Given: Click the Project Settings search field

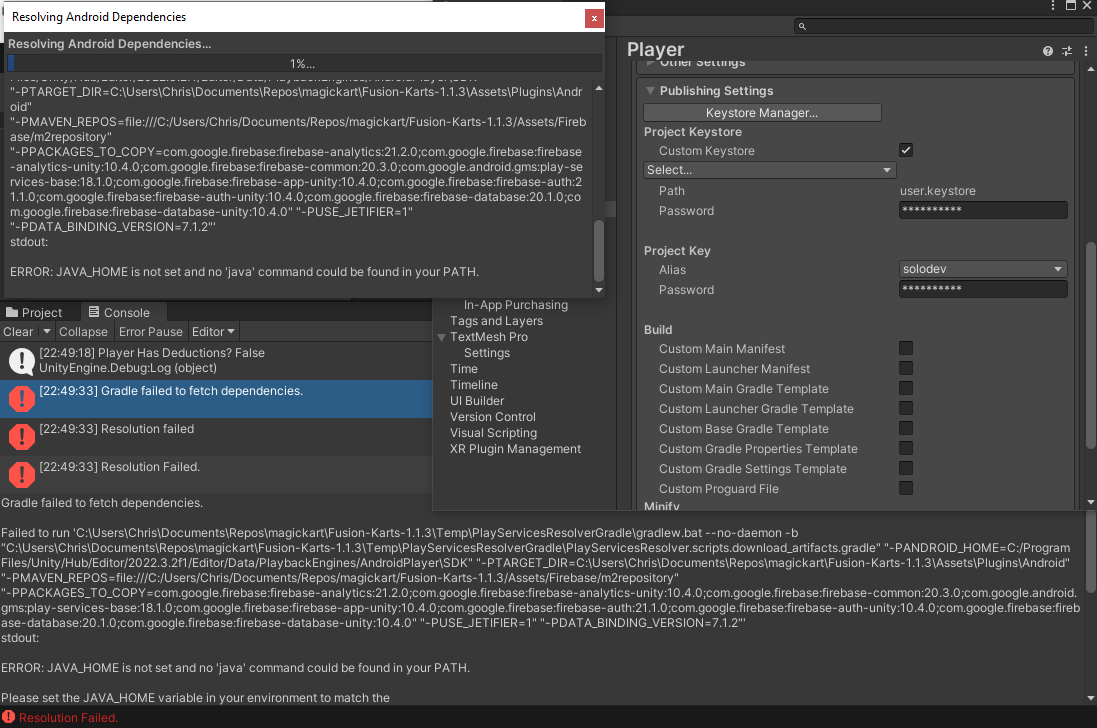Looking at the screenshot, I should pos(943,27).
